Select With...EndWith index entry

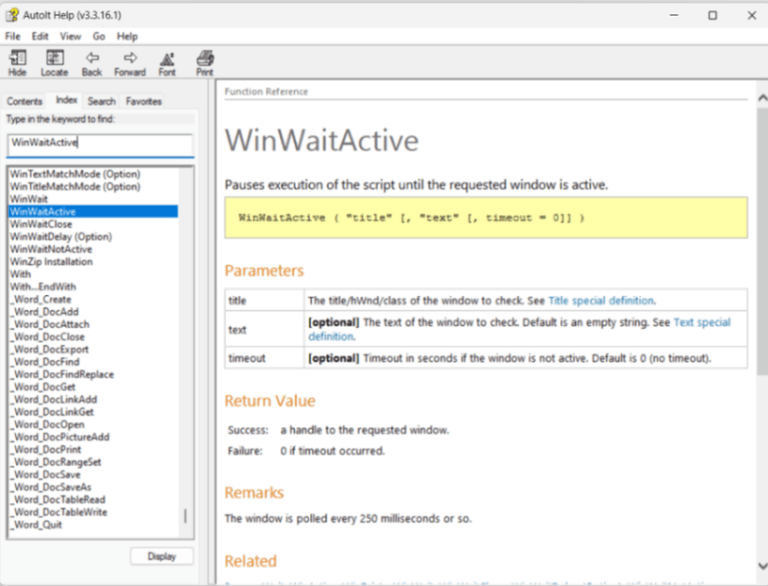coord(43,287)
